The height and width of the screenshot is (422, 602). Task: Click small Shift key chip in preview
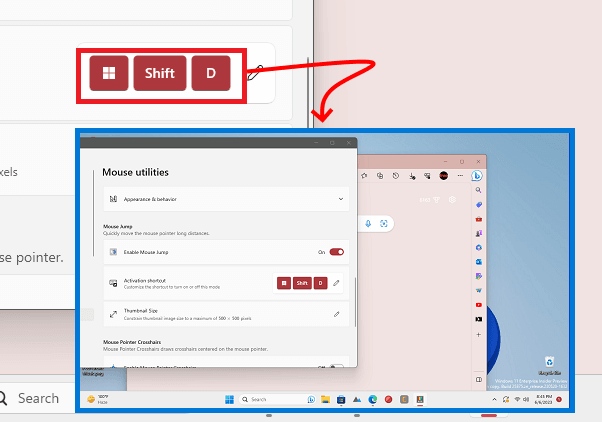pos(302,283)
